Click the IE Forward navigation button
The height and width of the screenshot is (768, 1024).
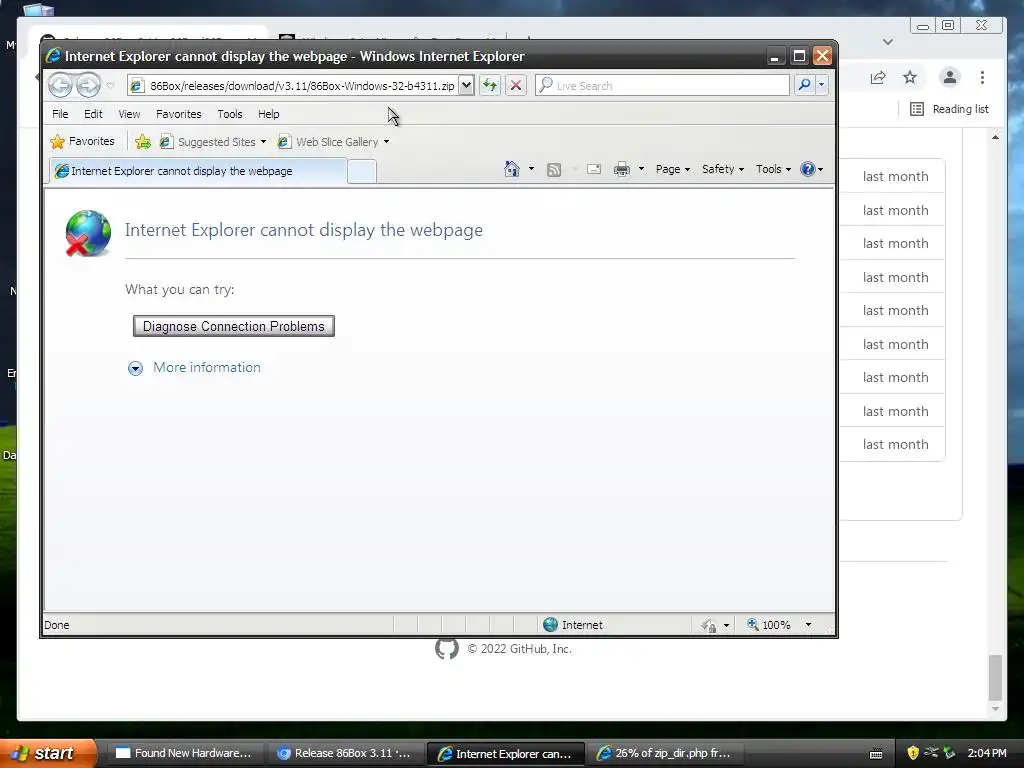tap(88, 85)
